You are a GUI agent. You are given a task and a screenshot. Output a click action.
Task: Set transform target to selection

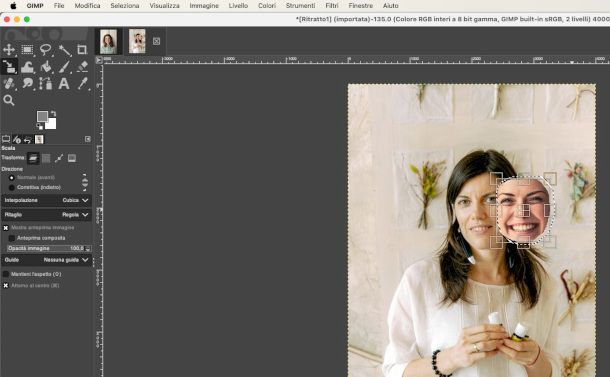(x=46, y=158)
